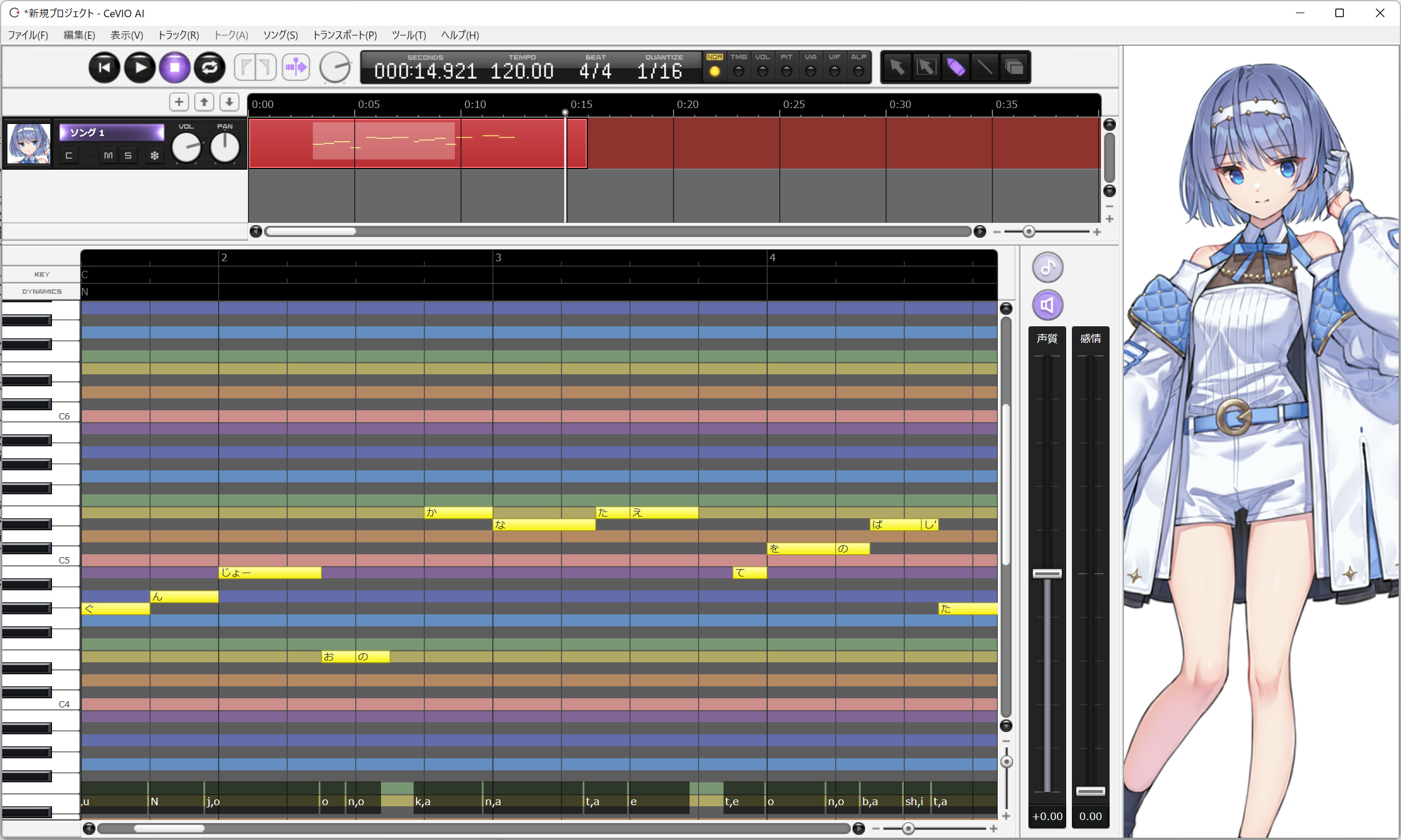Select the PIT pitch edit mode

pos(786,67)
